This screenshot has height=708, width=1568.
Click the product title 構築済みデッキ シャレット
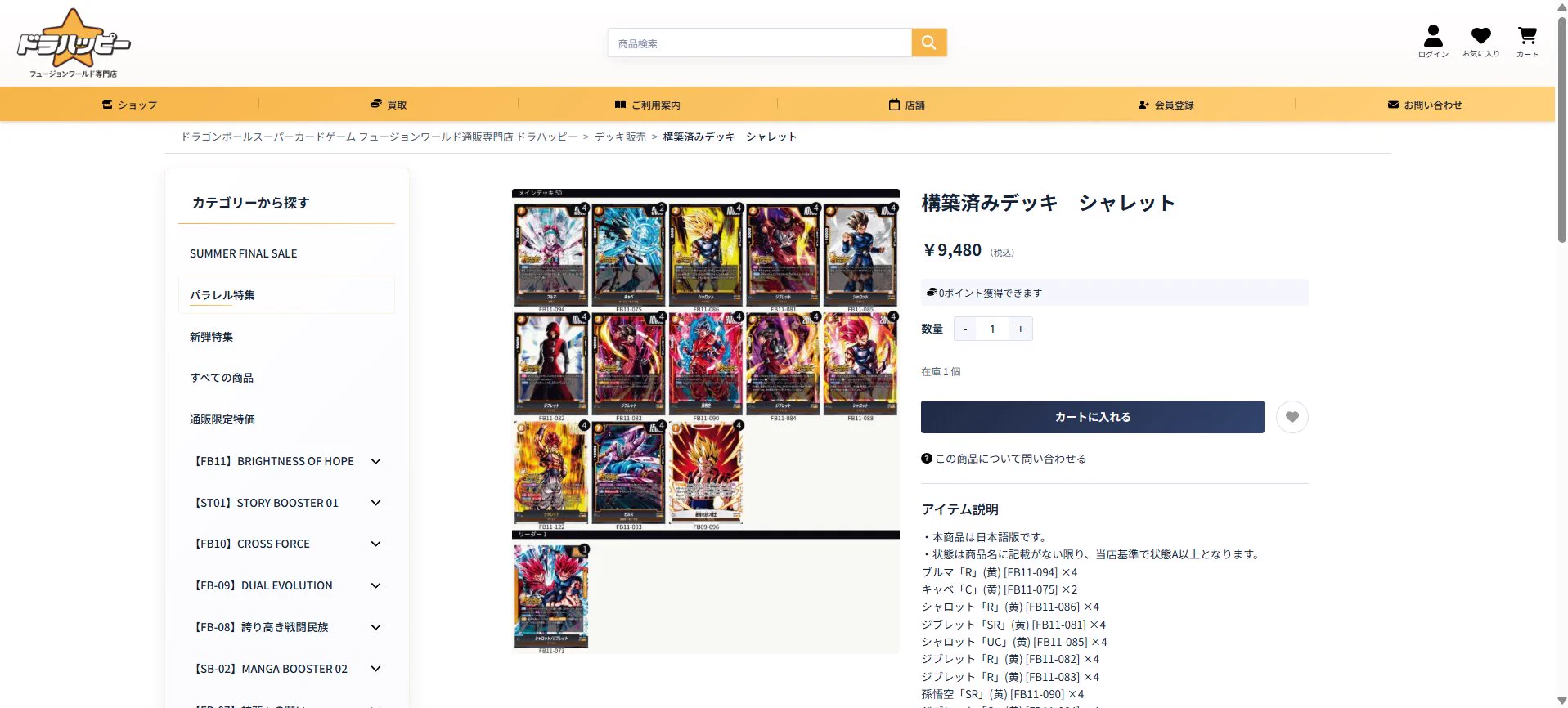1048,203
